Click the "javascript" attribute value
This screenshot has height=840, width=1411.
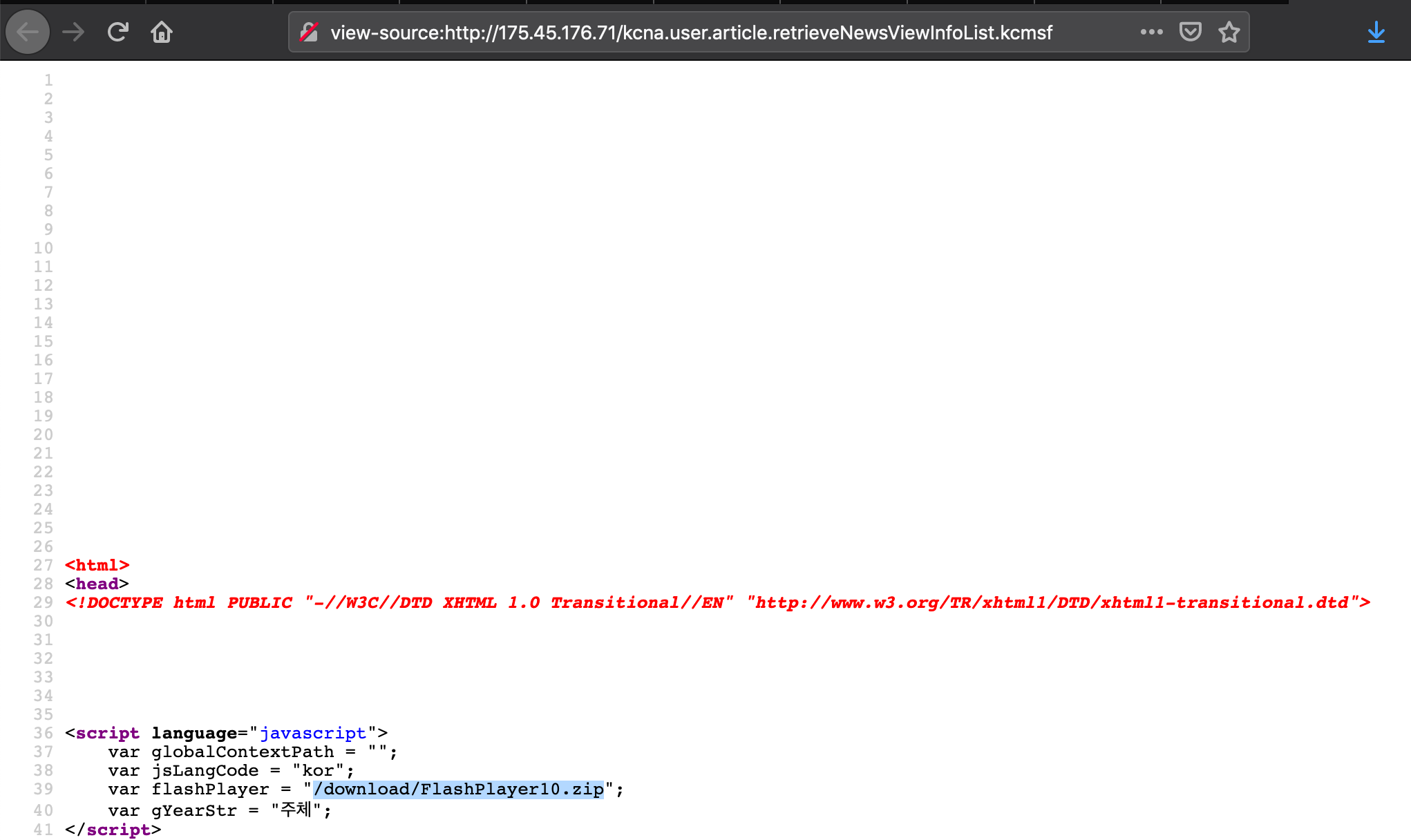coord(313,734)
